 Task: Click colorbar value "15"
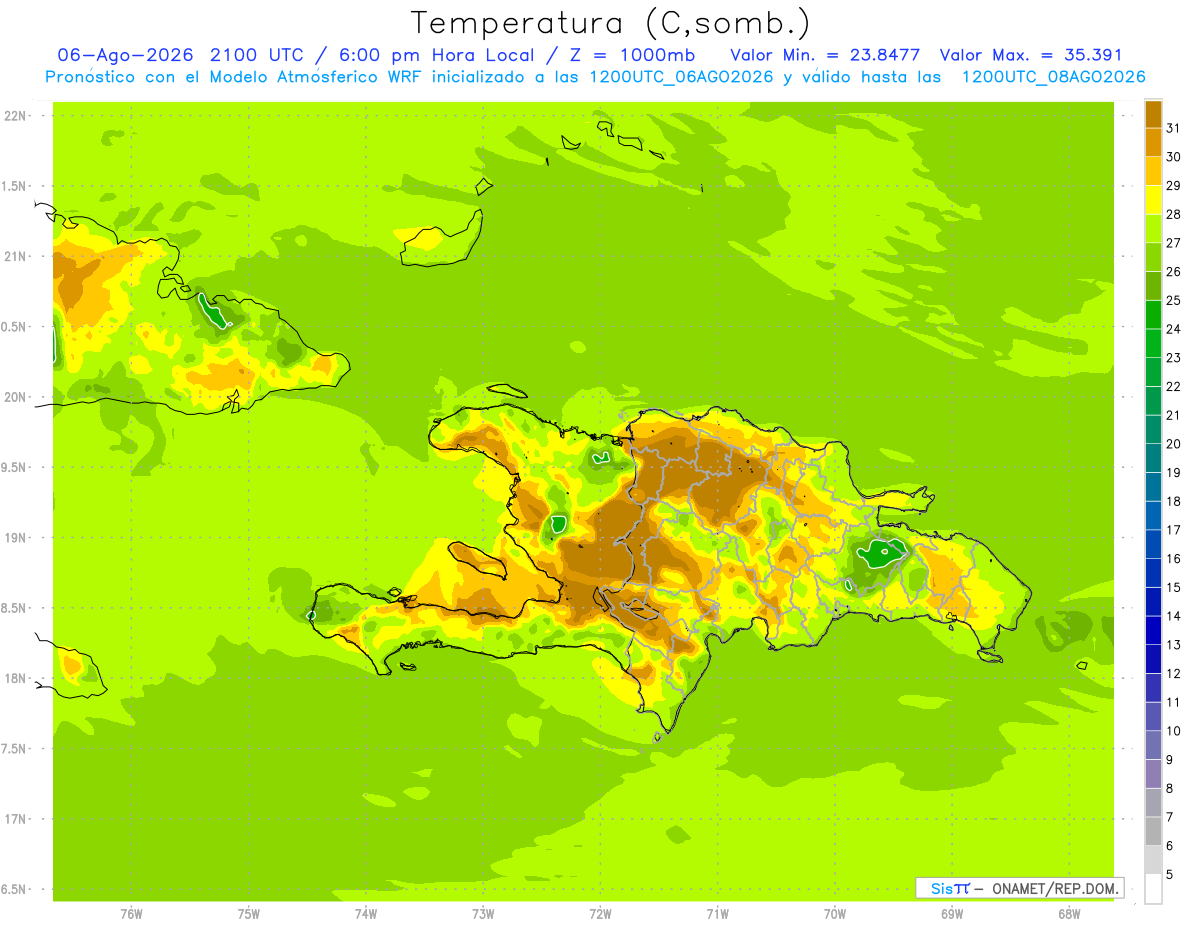coord(1173,587)
